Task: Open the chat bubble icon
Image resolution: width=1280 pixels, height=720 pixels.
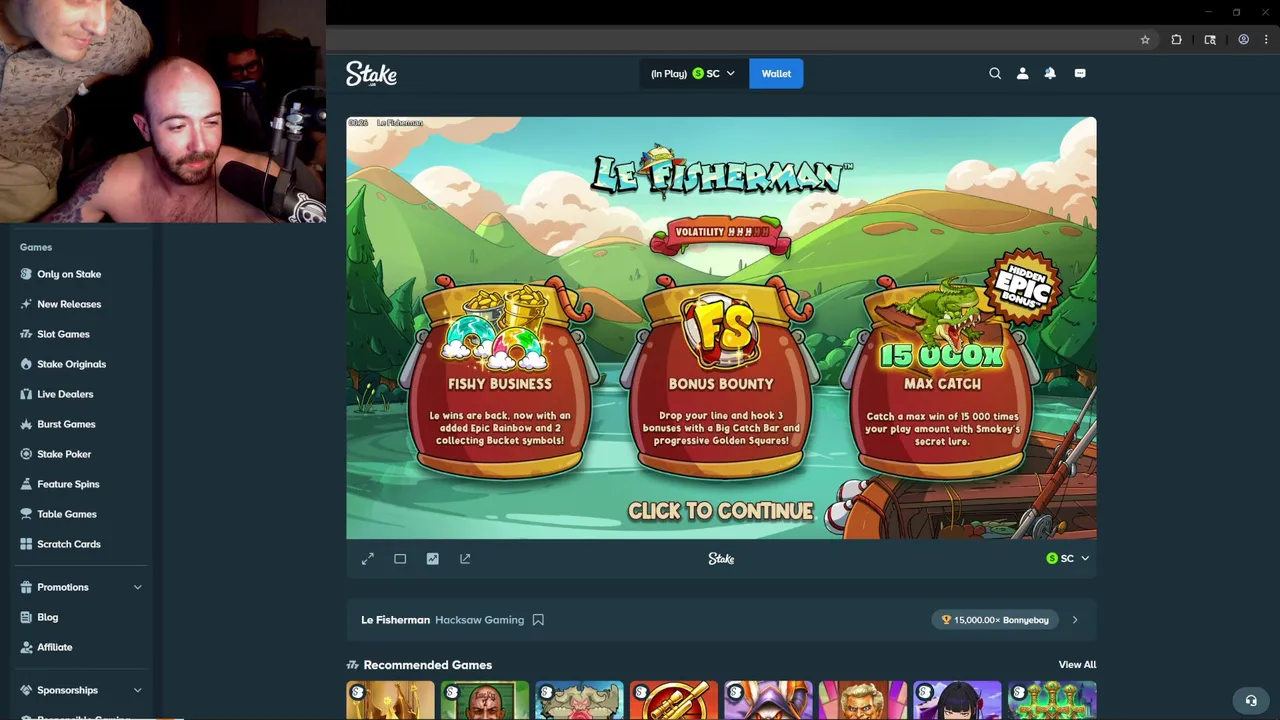Action: 1080,73
